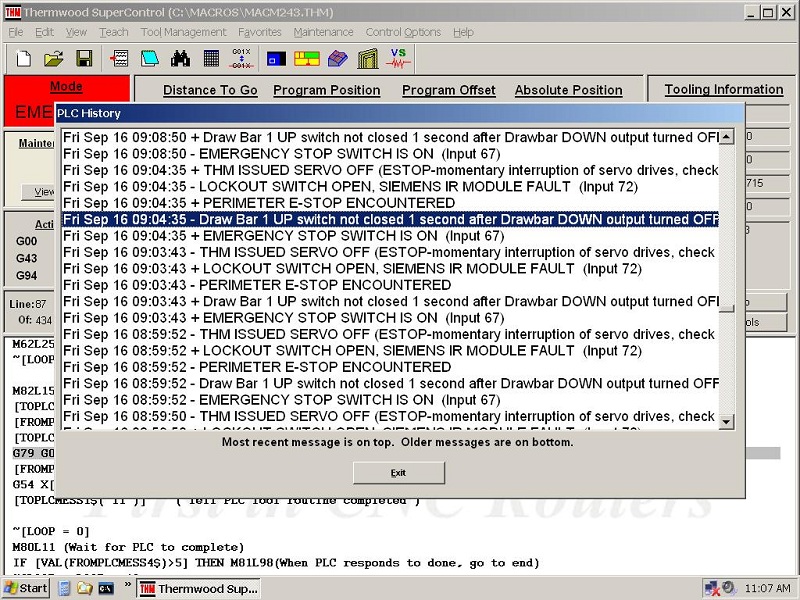Click the Program Position heading
Screen dimensions: 800x600
pos(327,90)
